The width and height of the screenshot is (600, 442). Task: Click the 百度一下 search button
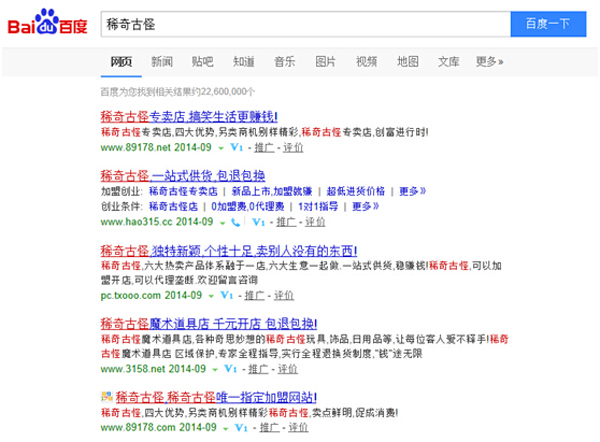tap(548, 24)
